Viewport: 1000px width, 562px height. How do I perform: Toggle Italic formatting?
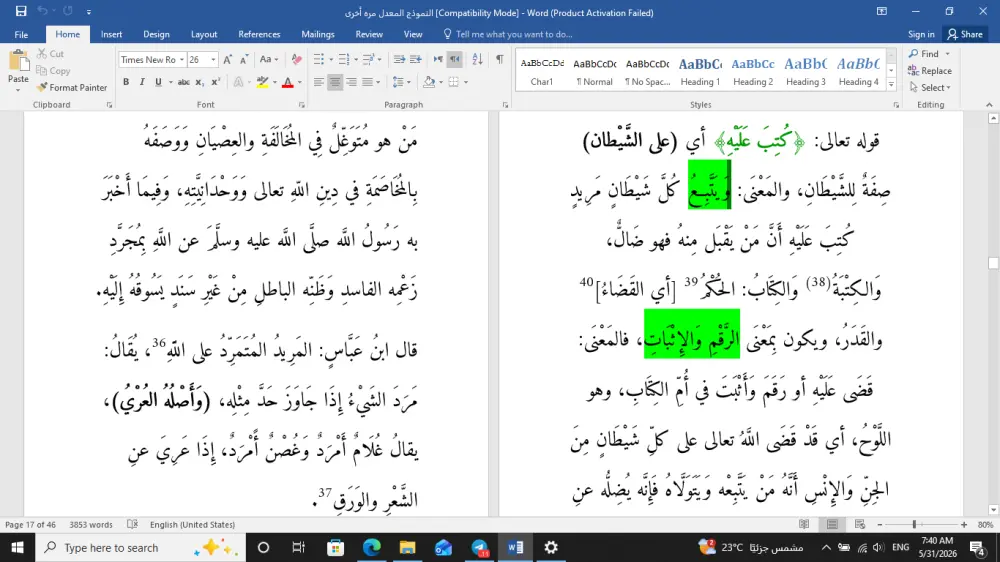tap(142, 82)
